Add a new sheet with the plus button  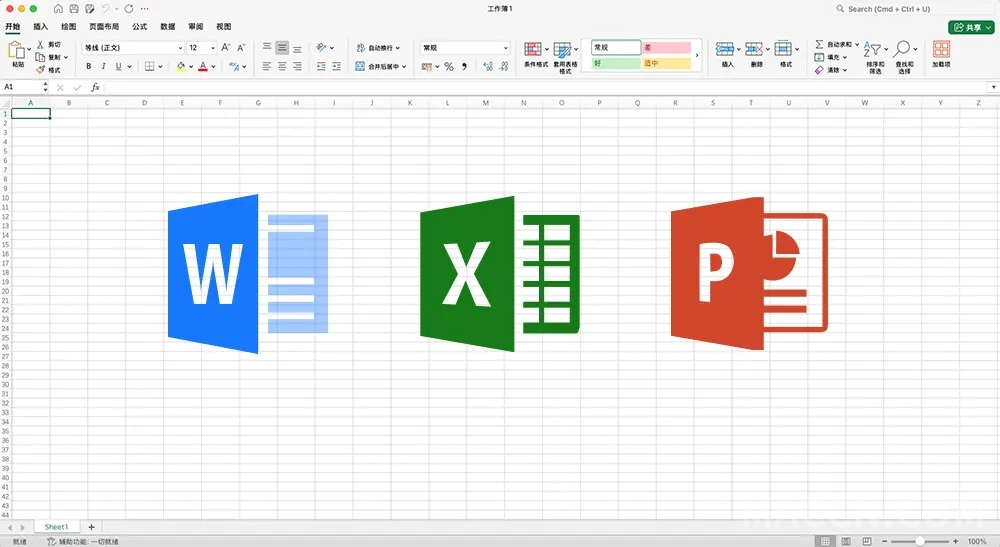(x=91, y=526)
